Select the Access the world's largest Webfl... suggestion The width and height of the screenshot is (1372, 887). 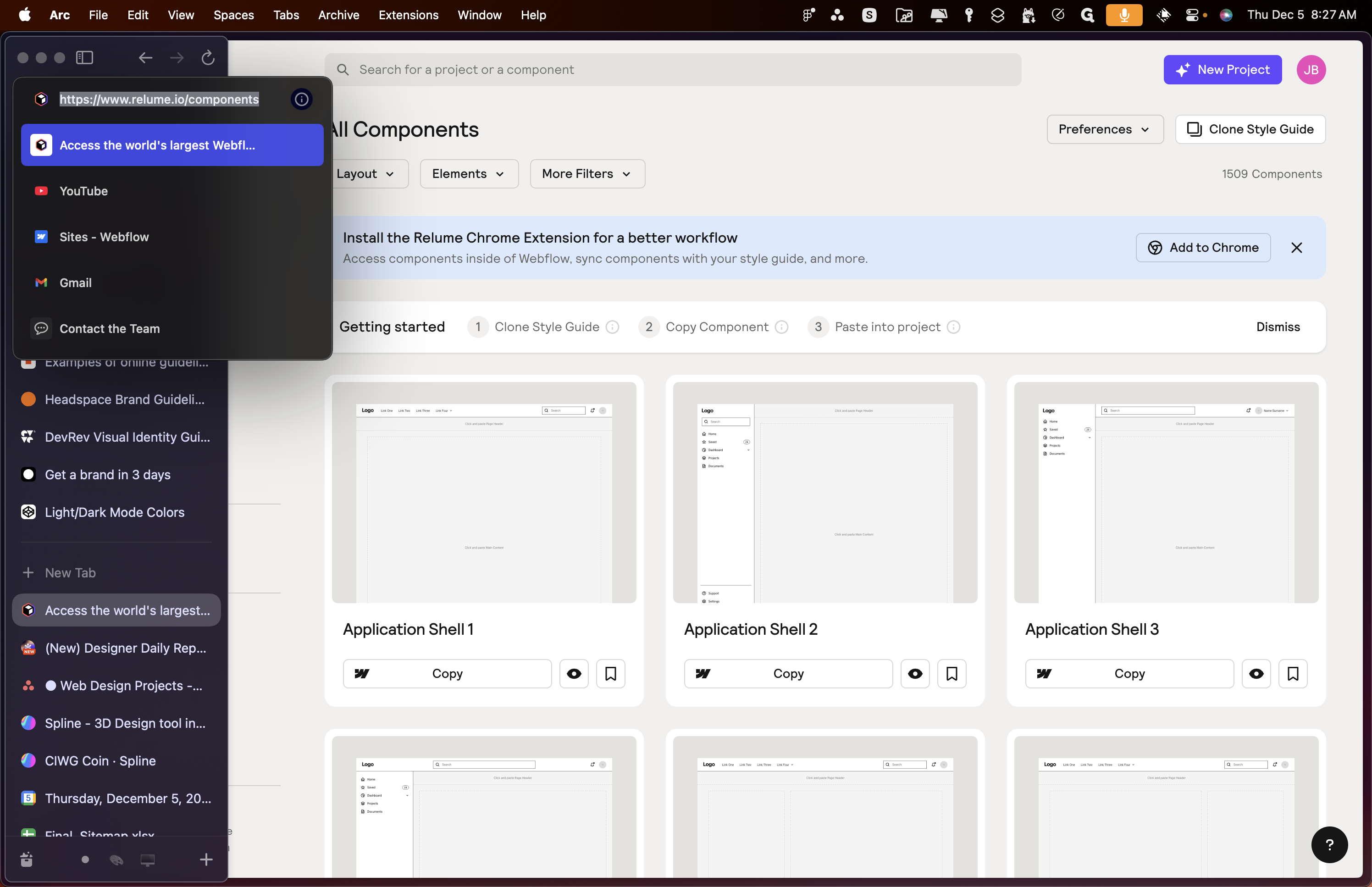click(x=172, y=145)
